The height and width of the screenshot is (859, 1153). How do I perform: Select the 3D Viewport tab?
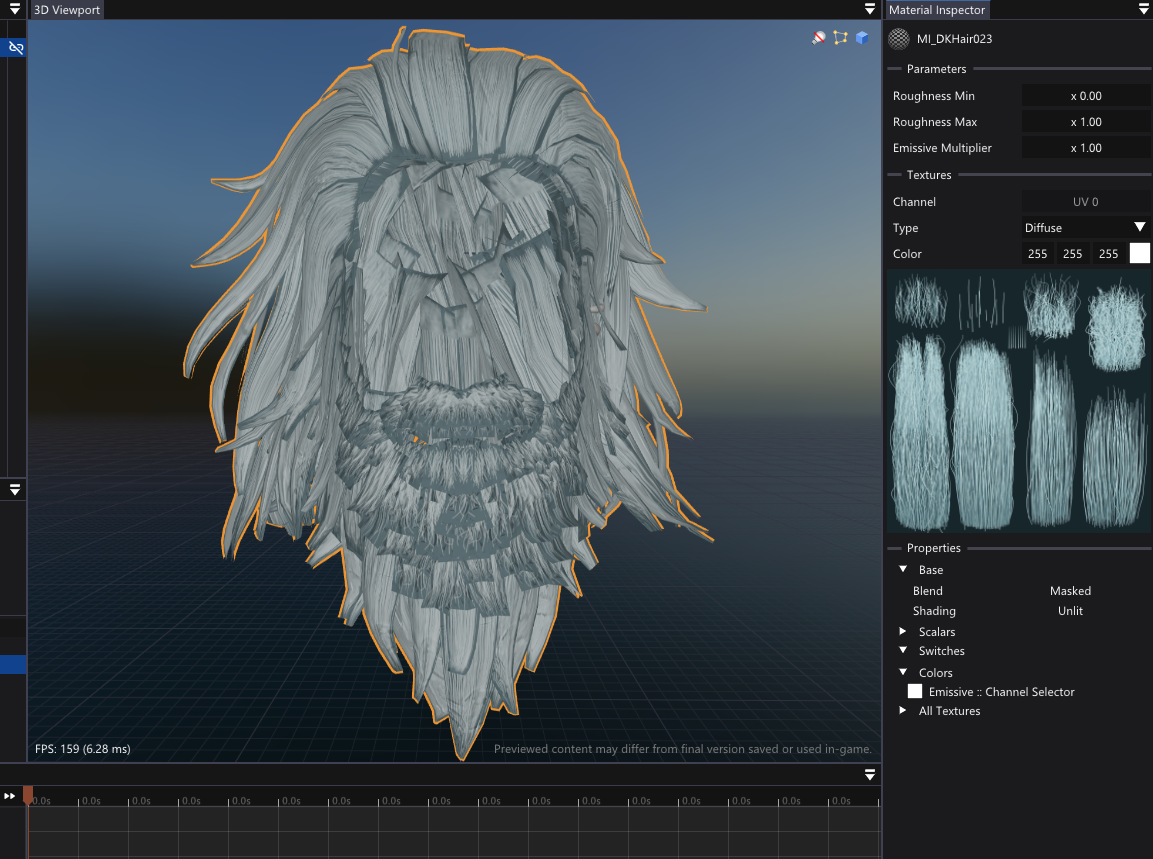pyautogui.click(x=67, y=10)
